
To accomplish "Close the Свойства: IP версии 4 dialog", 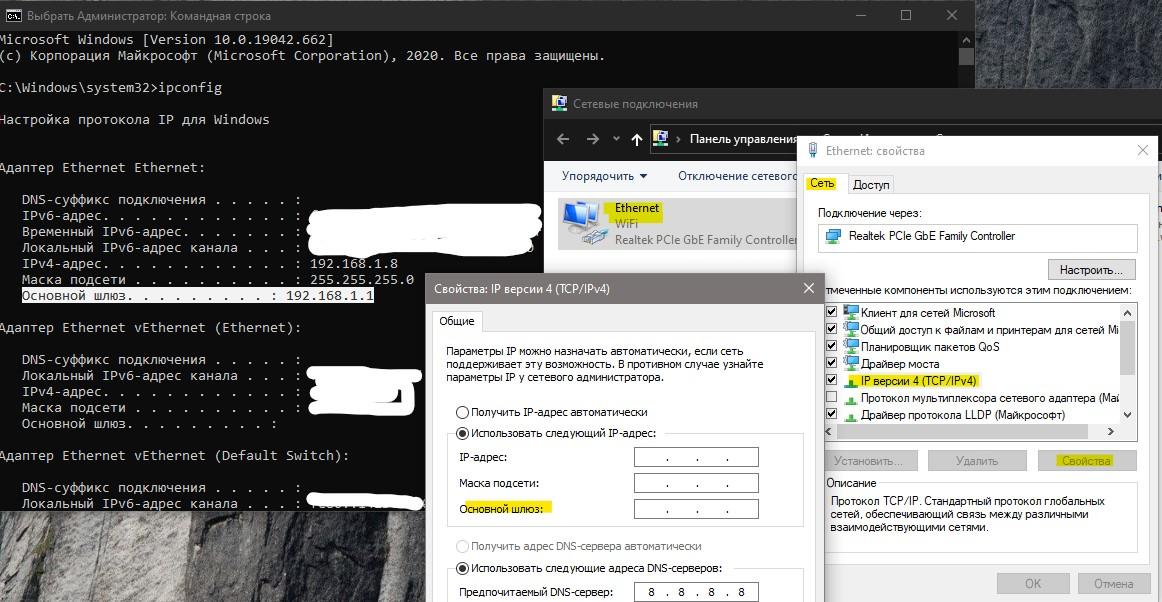I will 808,288.
